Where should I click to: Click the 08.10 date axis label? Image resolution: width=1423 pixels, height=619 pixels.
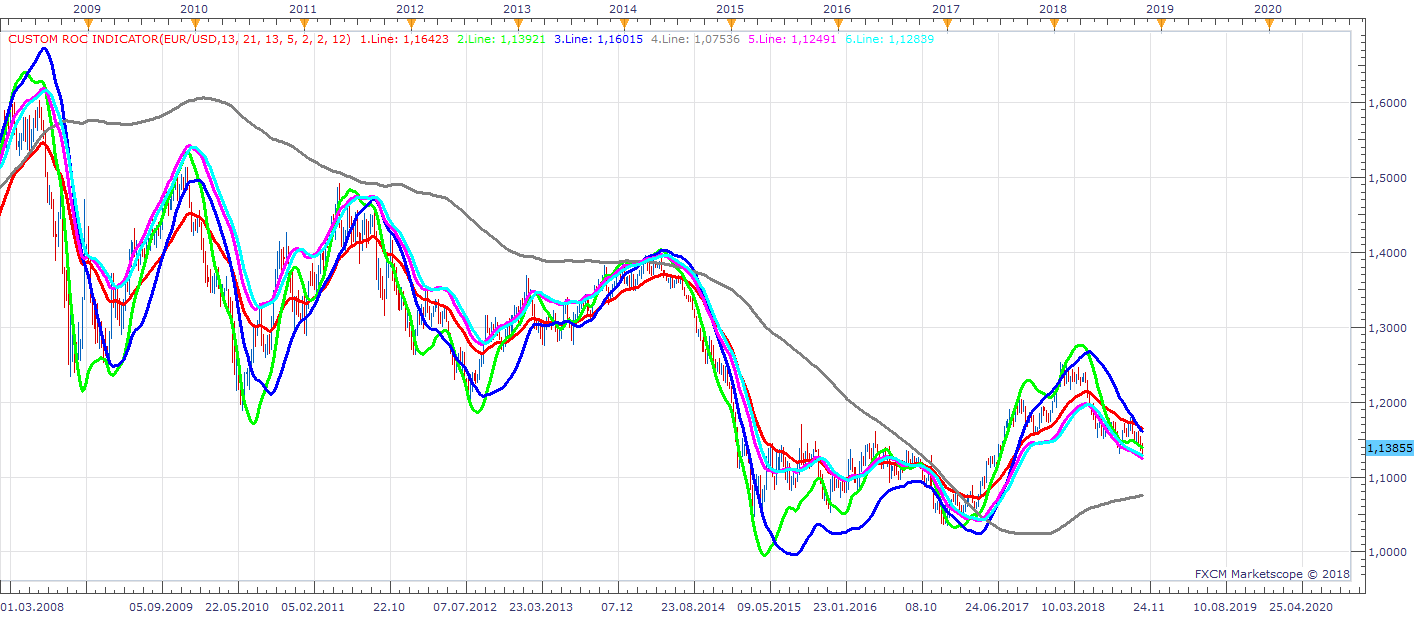pos(920,606)
